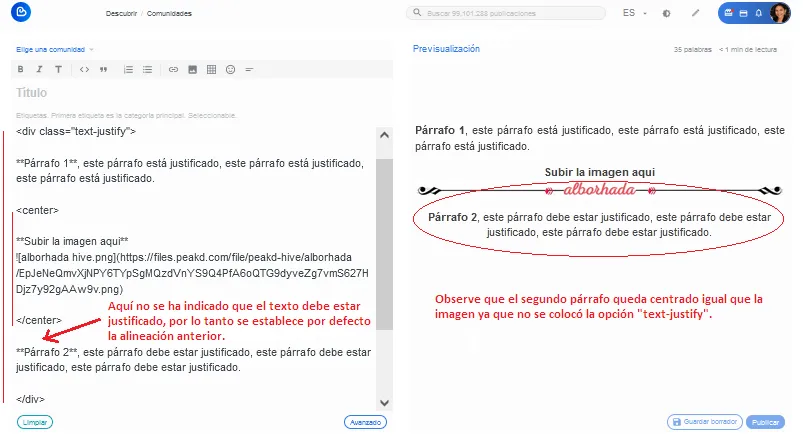The image size is (803, 442).
Task: Click the closing </center> tag in the editor
Action: 39,320
